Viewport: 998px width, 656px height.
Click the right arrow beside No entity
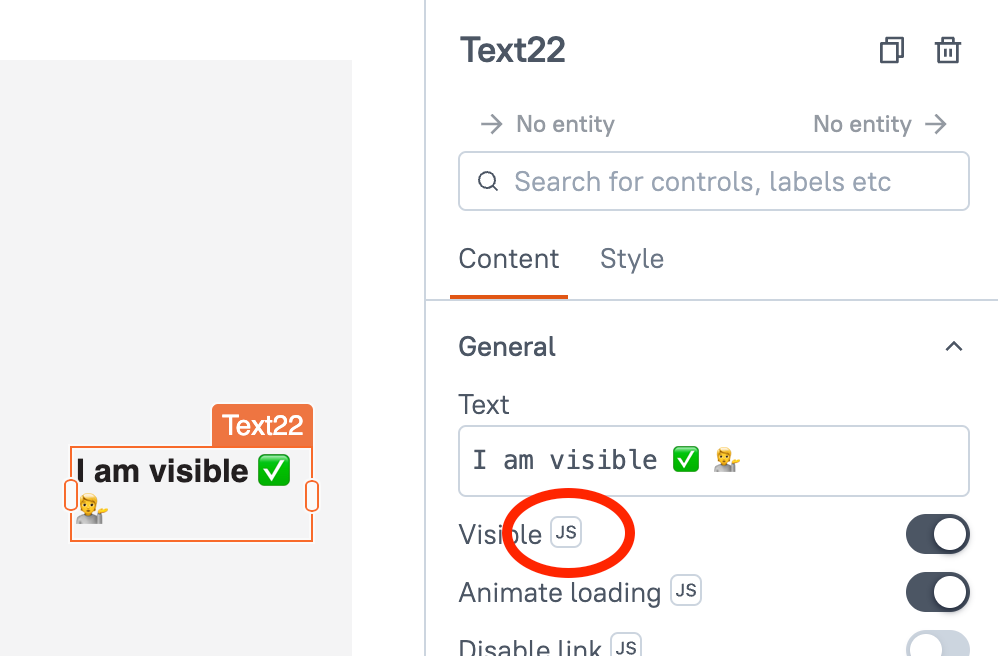click(936, 124)
